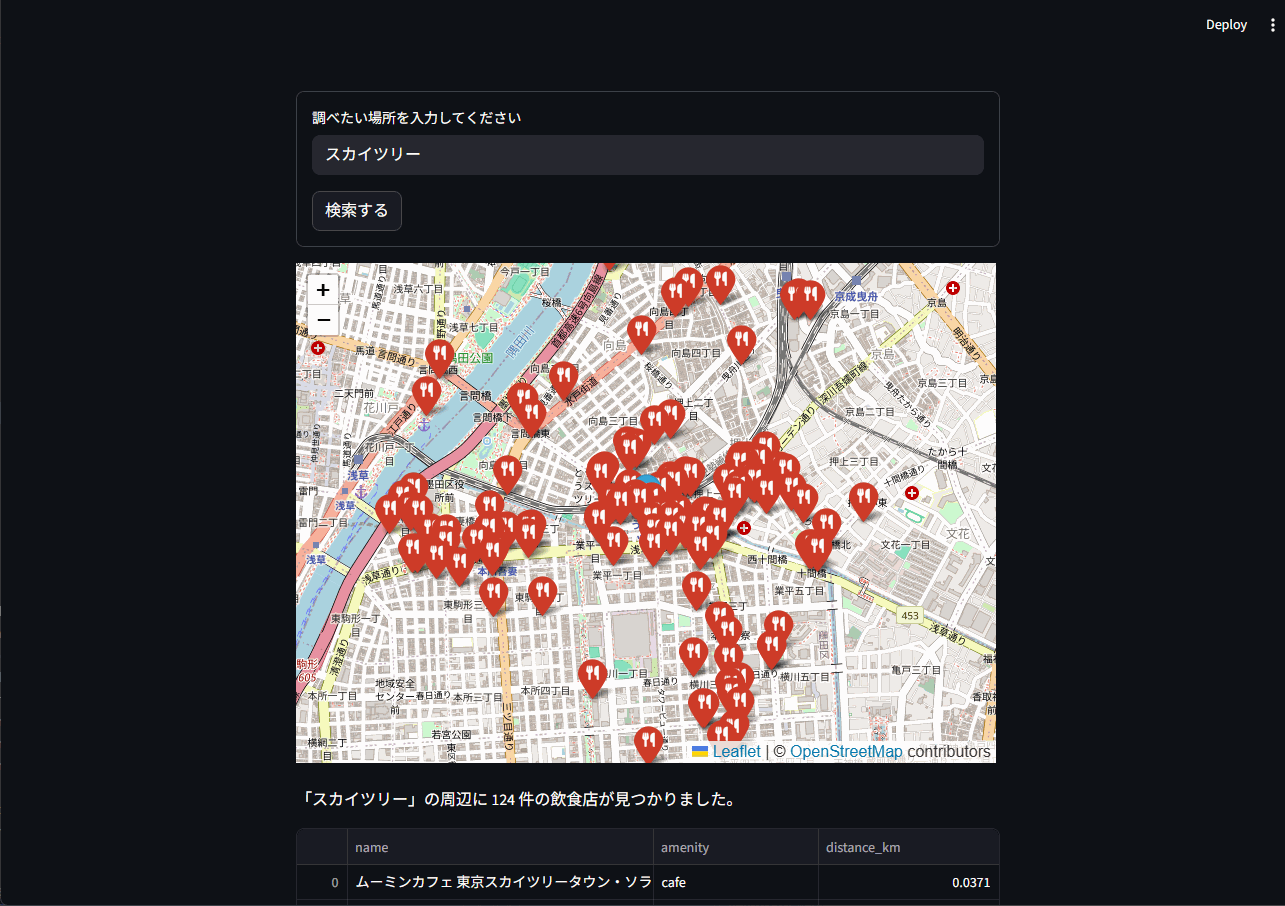Zoom in the map with plus button
The image size is (1285, 906).
click(x=323, y=290)
